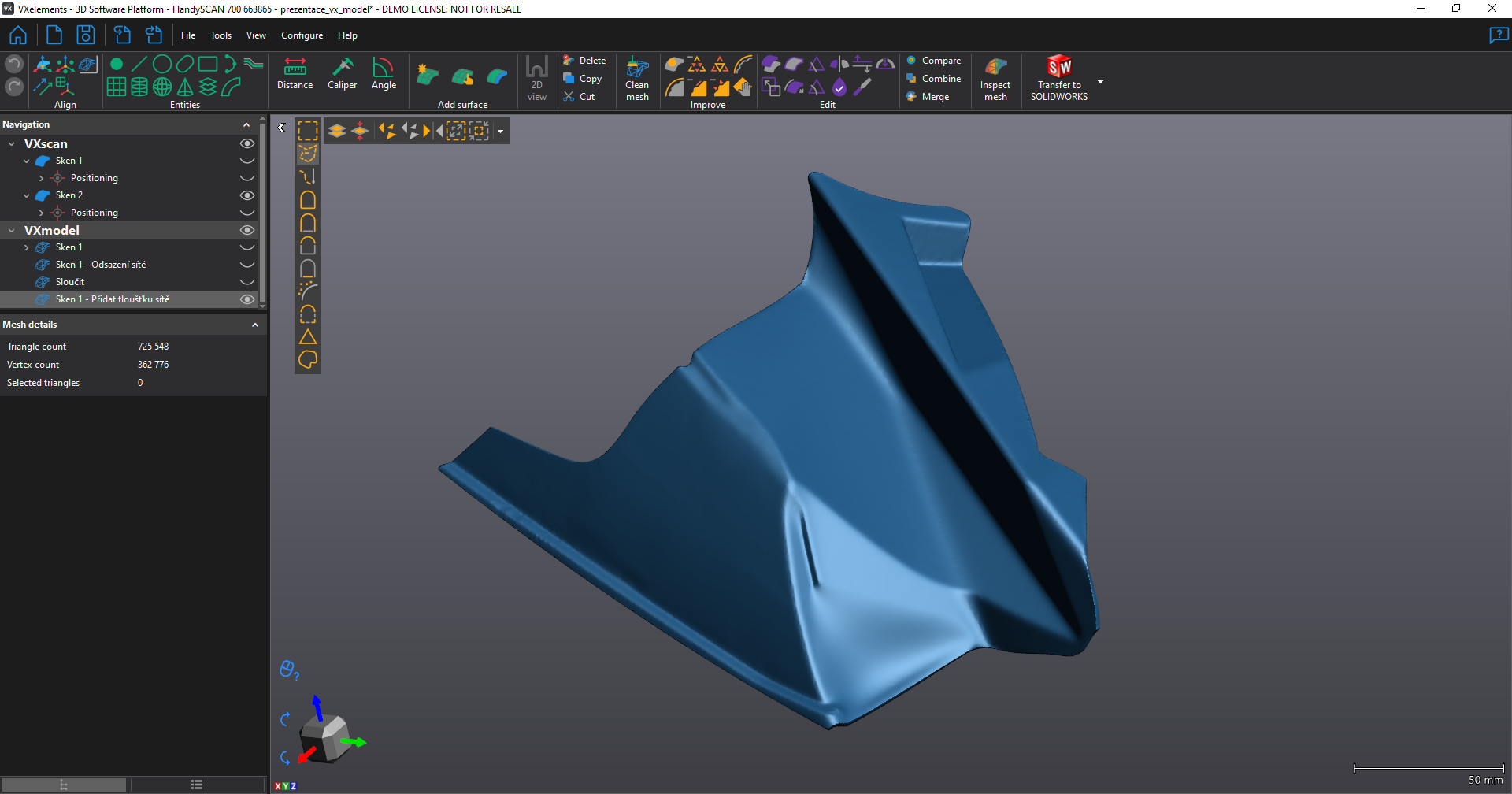Collapse the VXscan tree node
Screen dimensions: 1512x794
pyautogui.click(x=12, y=144)
